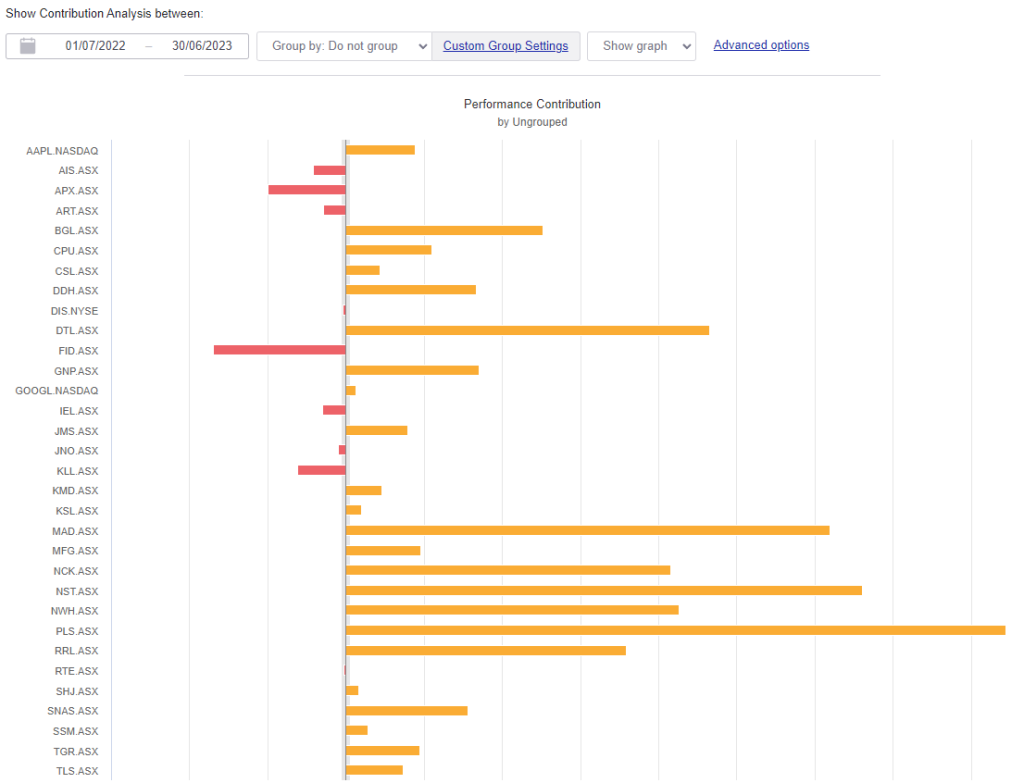This screenshot has width=1024, height=783.
Task: Select the DTL.ASX orange bar
Action: pos(528,330)
